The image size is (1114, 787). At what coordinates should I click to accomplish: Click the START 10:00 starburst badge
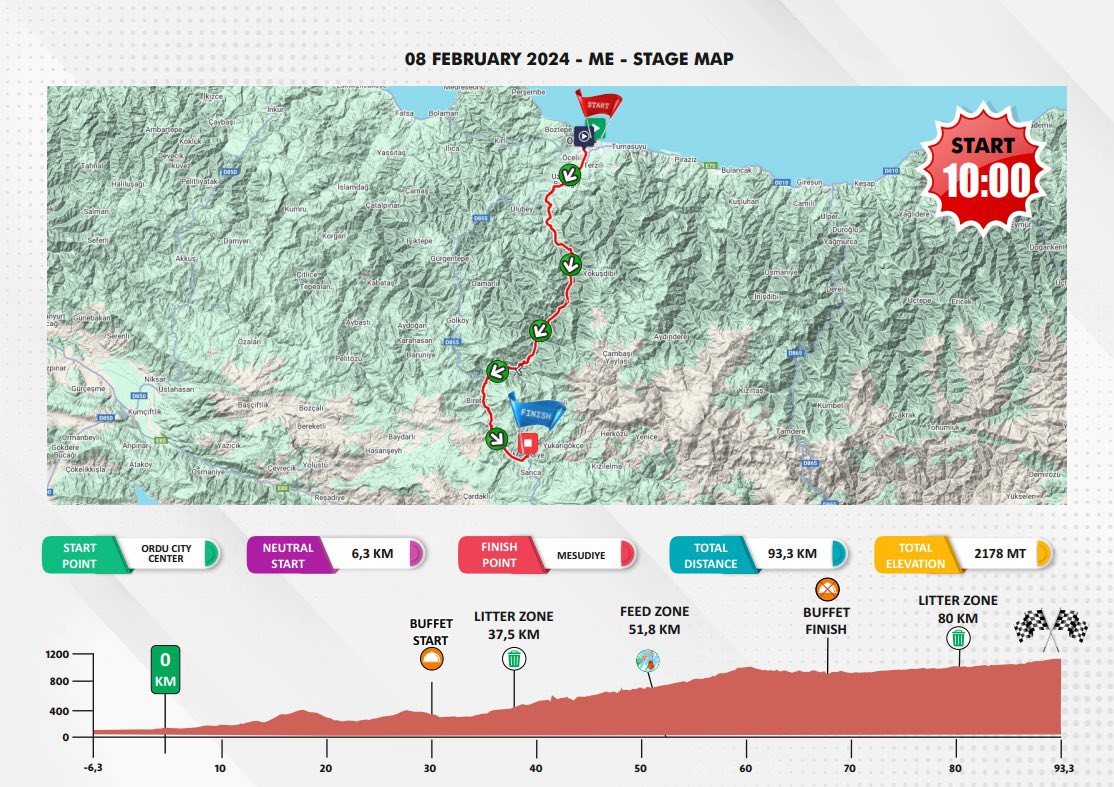tap(985, 167)
